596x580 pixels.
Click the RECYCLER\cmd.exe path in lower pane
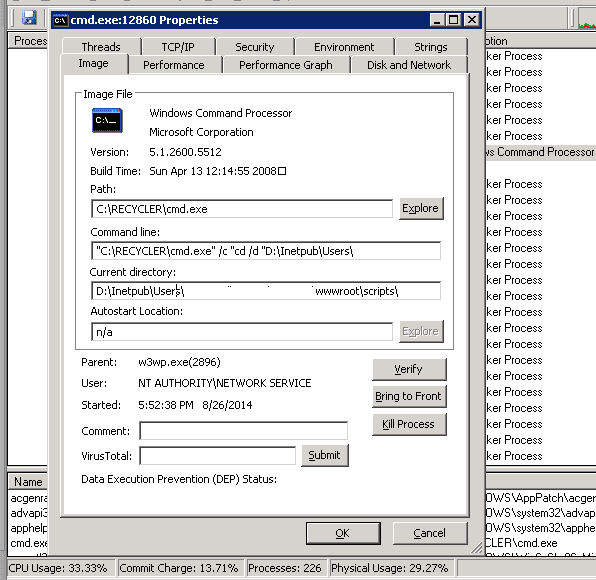pyautogui.click(x=522, y=543)
